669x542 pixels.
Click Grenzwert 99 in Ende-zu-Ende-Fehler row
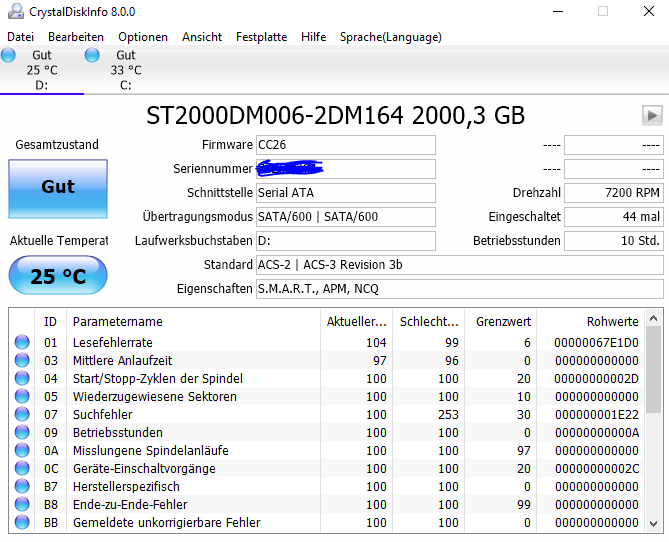point(524,504)
